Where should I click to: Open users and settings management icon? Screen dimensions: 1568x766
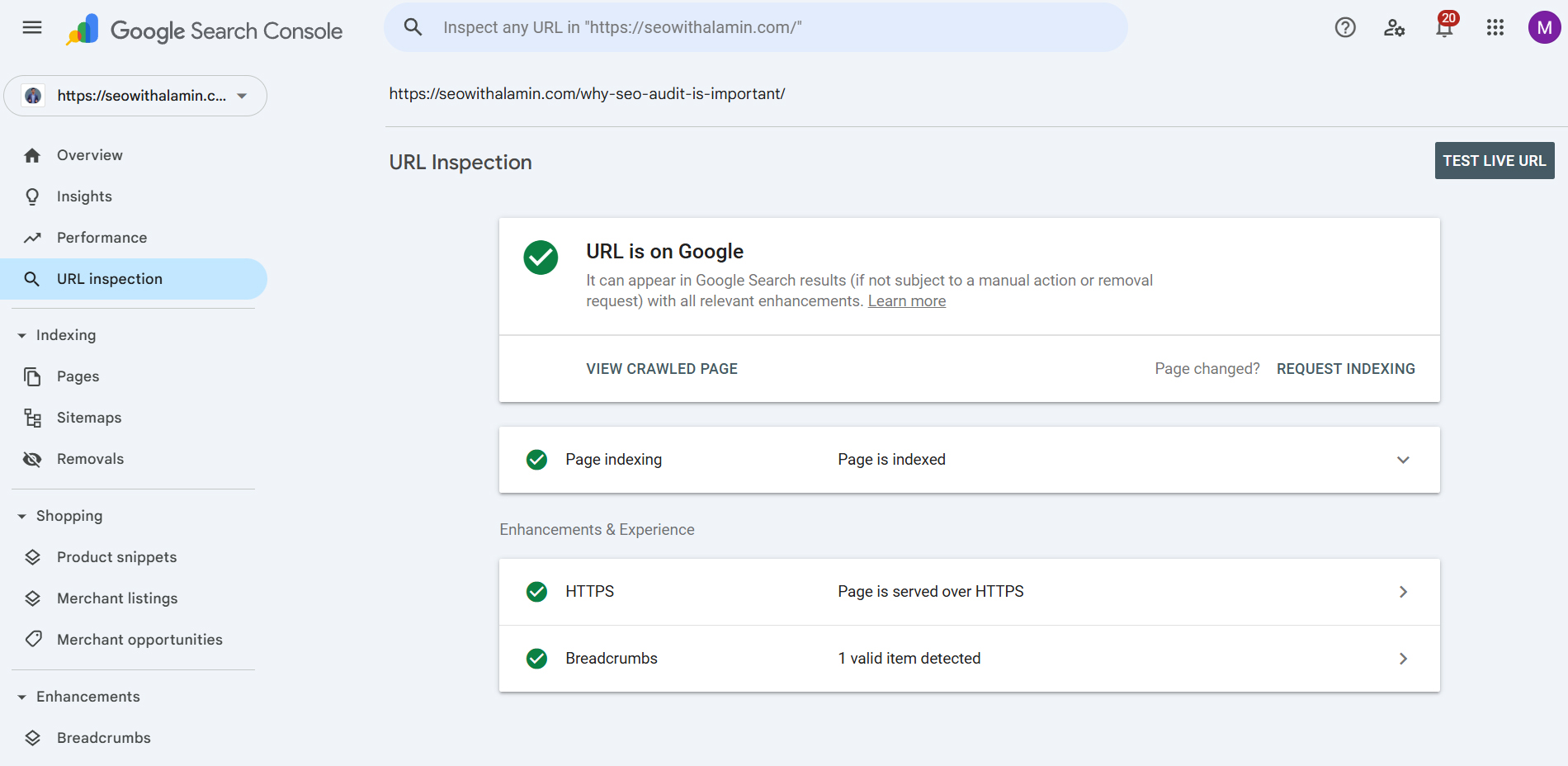point(1394,28)
